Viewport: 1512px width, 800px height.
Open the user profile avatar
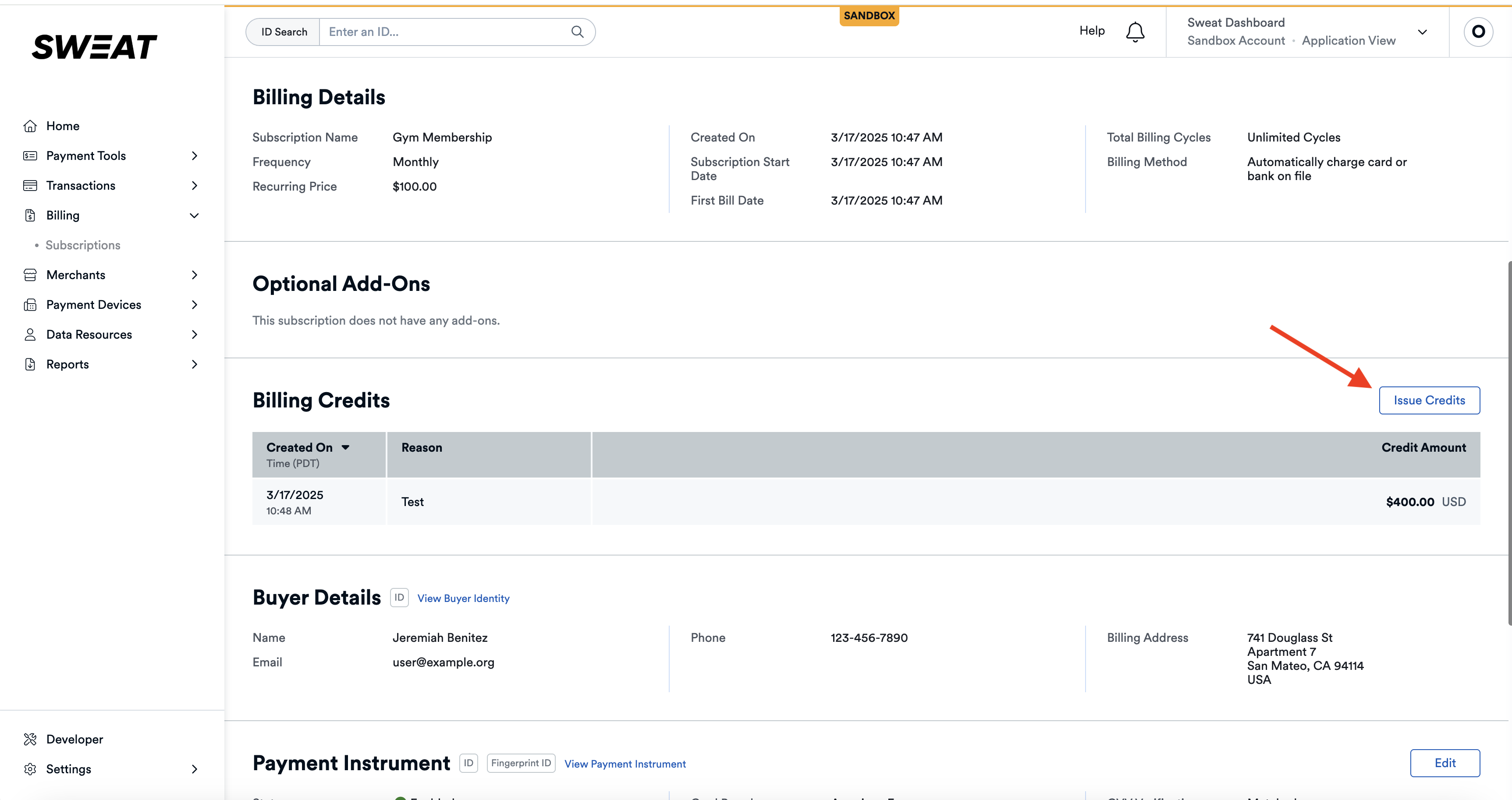click(1479, 32)
